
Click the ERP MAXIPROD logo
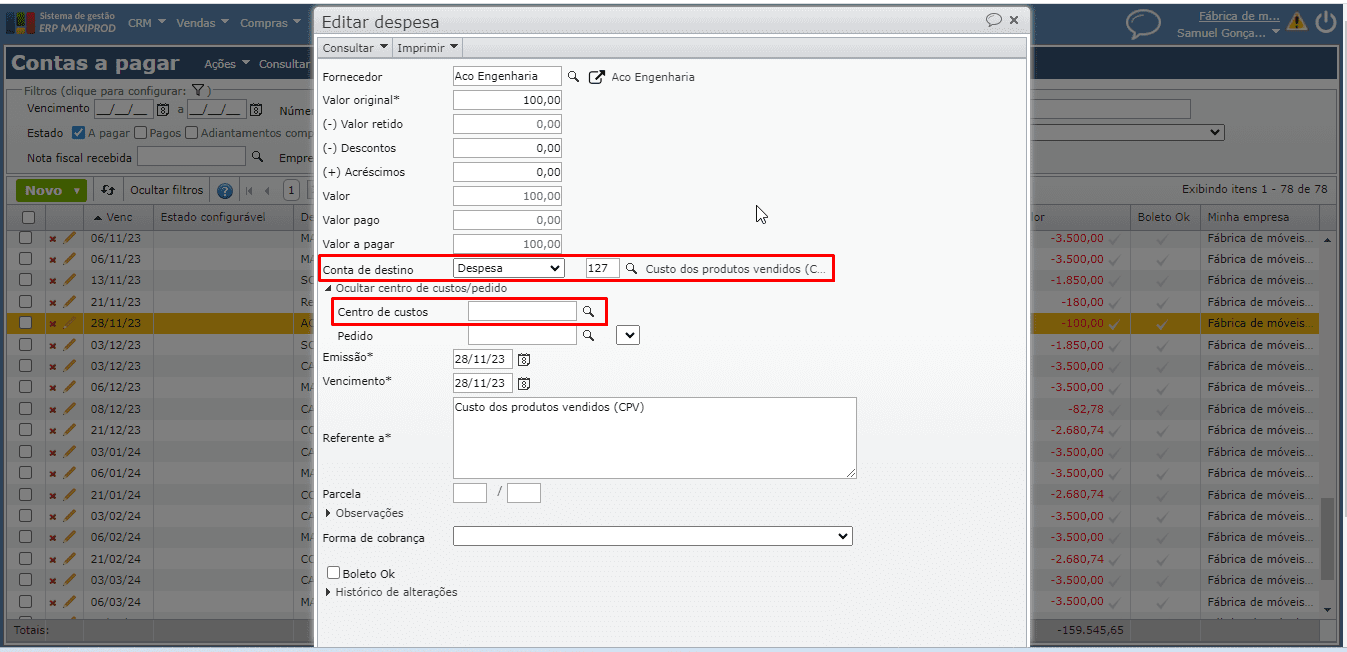tap(62, 22)
